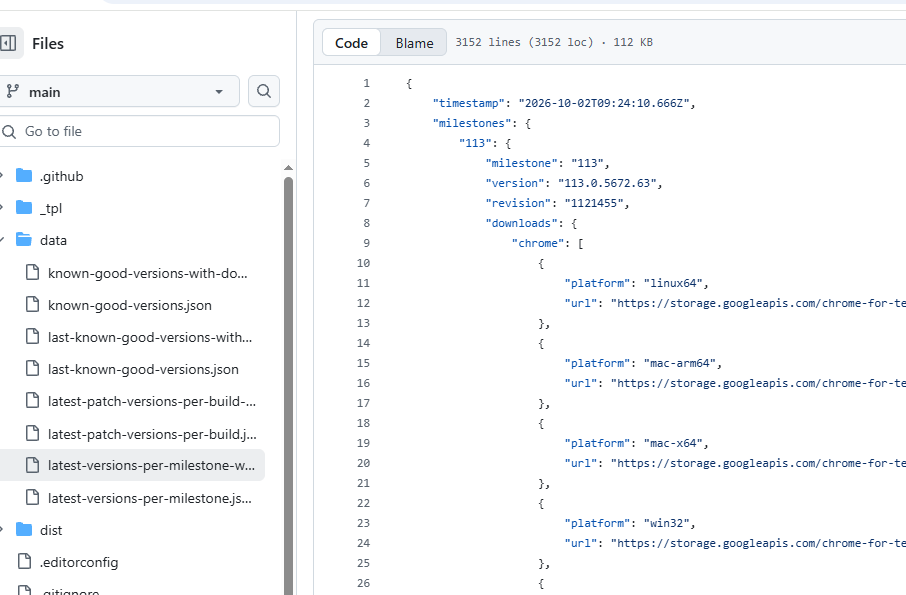Click the file icon beside last-known-good-versions.json

click(32, 369)
